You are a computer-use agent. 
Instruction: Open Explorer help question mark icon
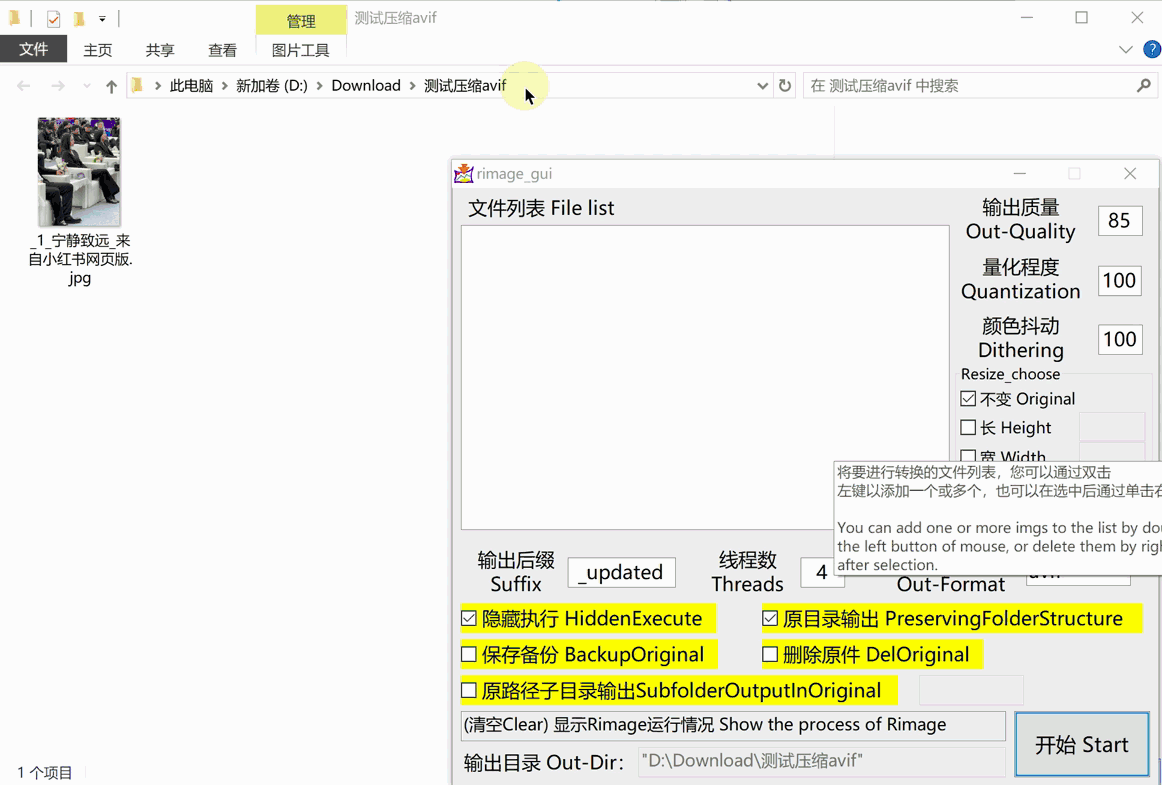click(1151, 49)
